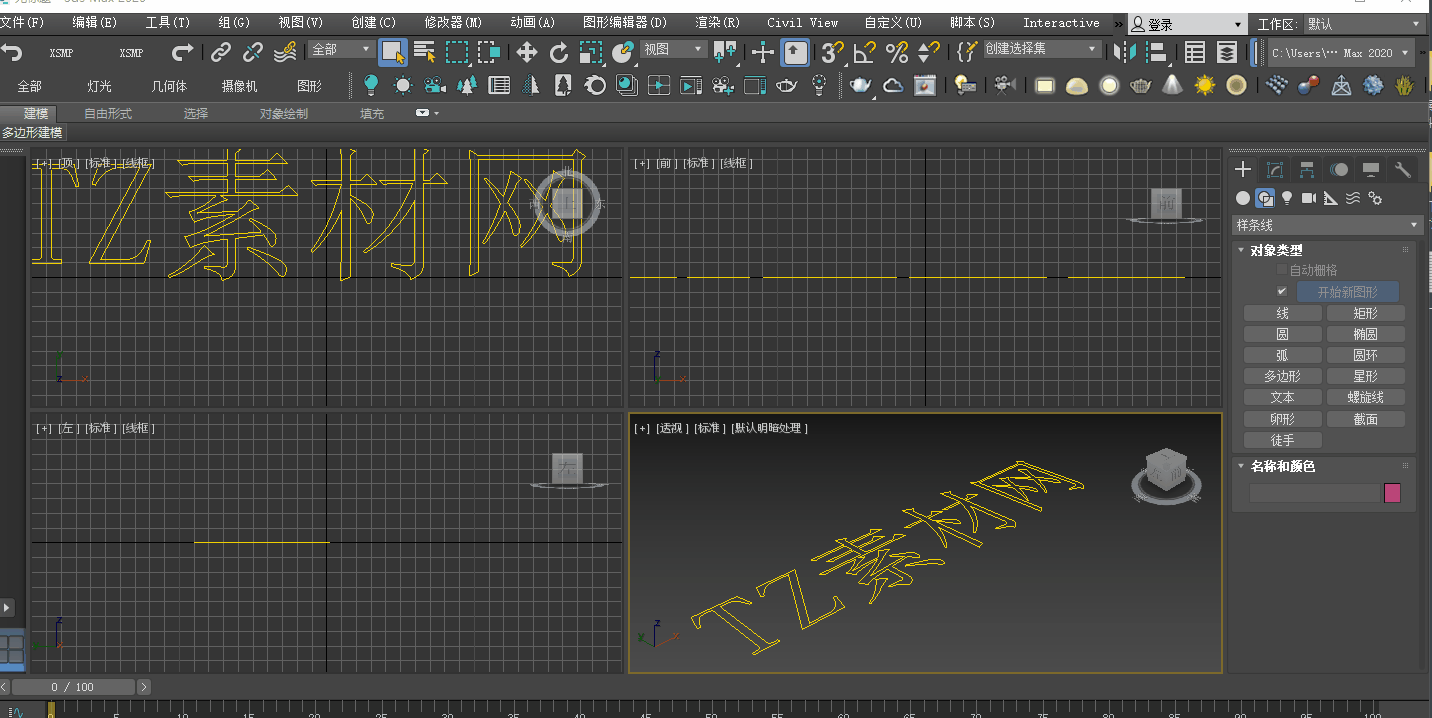Open the 登录 account dropdown
1432x718 pixels.
tap(1187, 24)
